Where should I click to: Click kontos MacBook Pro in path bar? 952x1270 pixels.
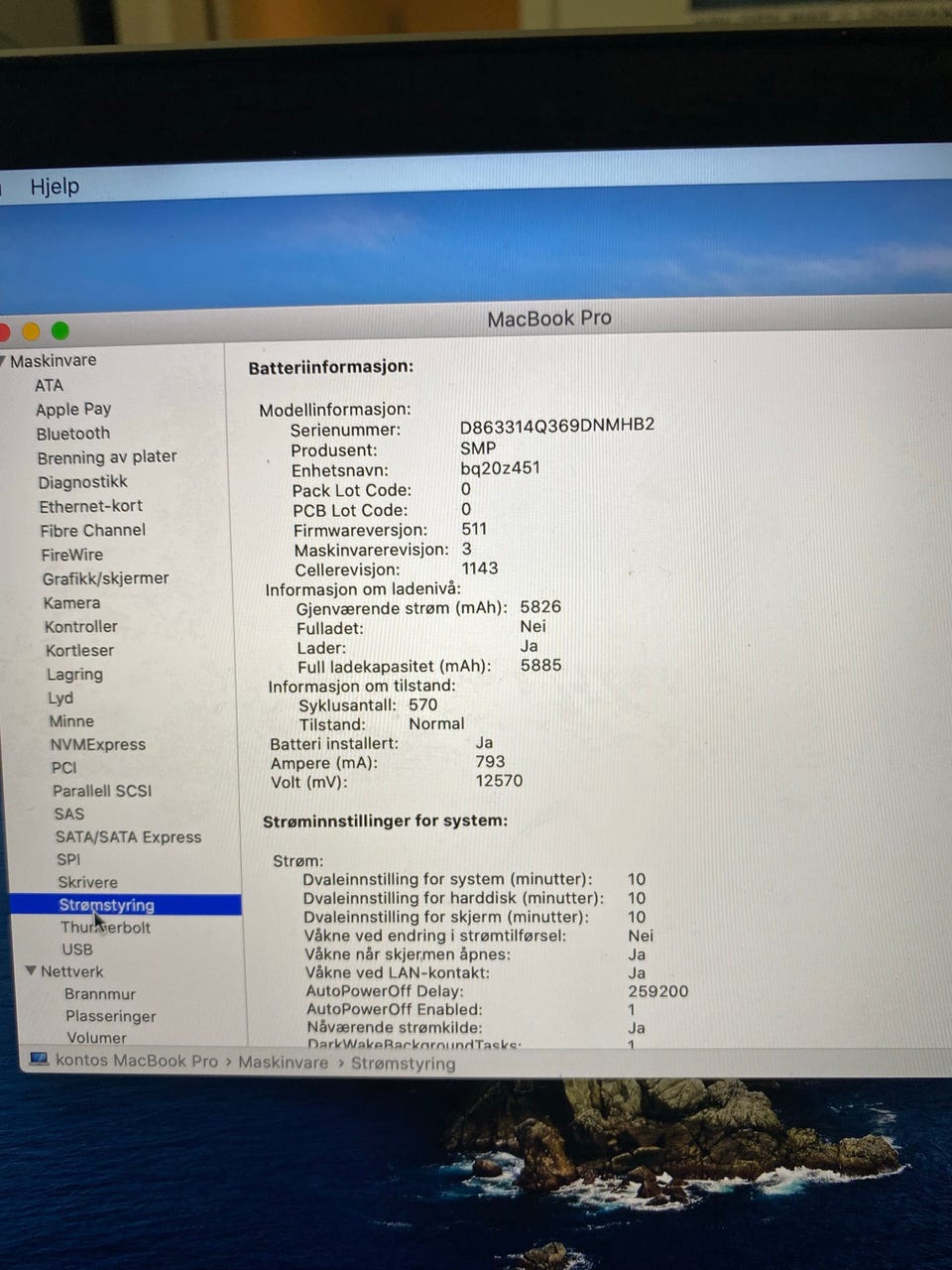[137, 1061]
